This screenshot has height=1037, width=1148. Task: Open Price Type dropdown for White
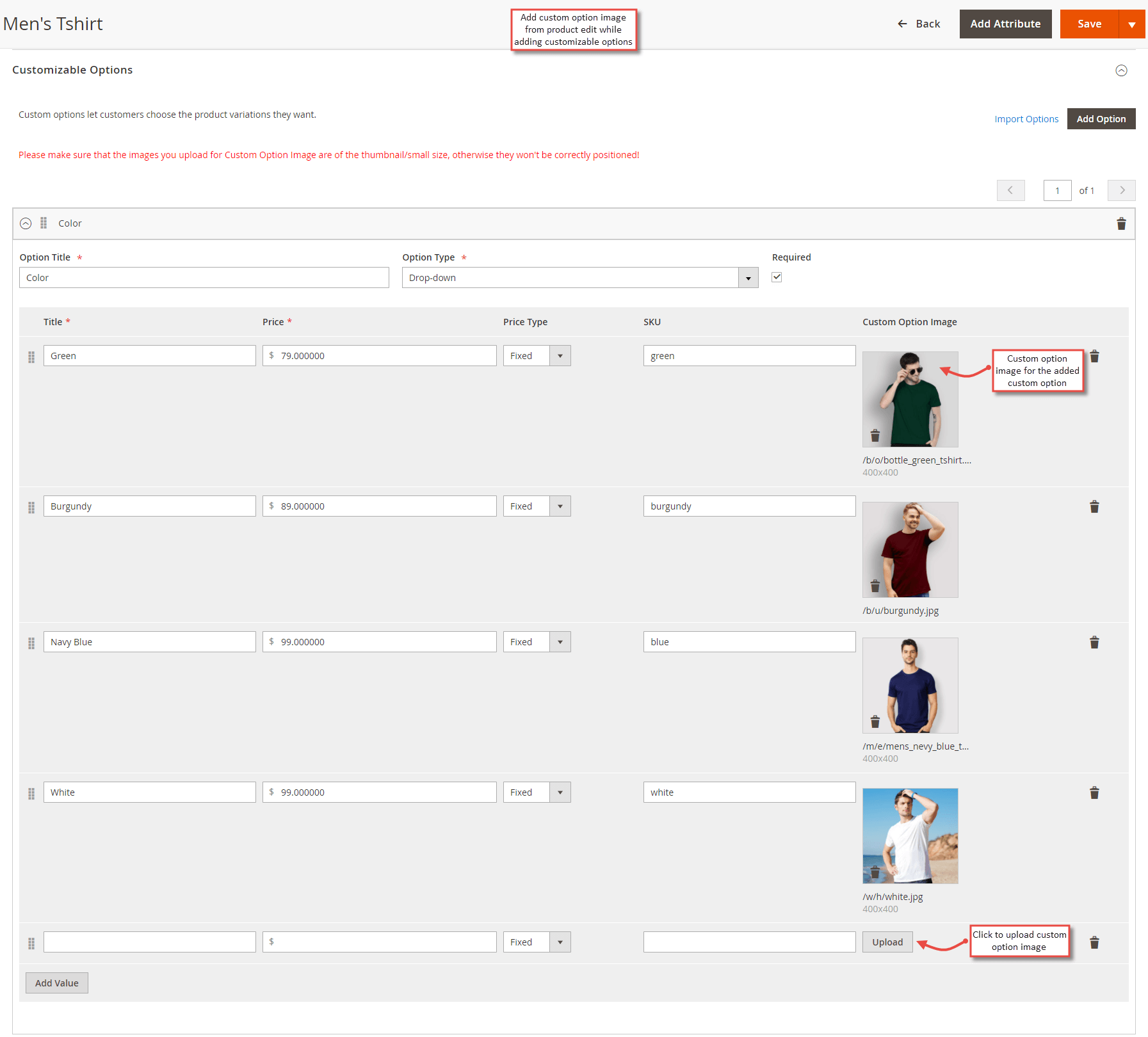point(537,792)
